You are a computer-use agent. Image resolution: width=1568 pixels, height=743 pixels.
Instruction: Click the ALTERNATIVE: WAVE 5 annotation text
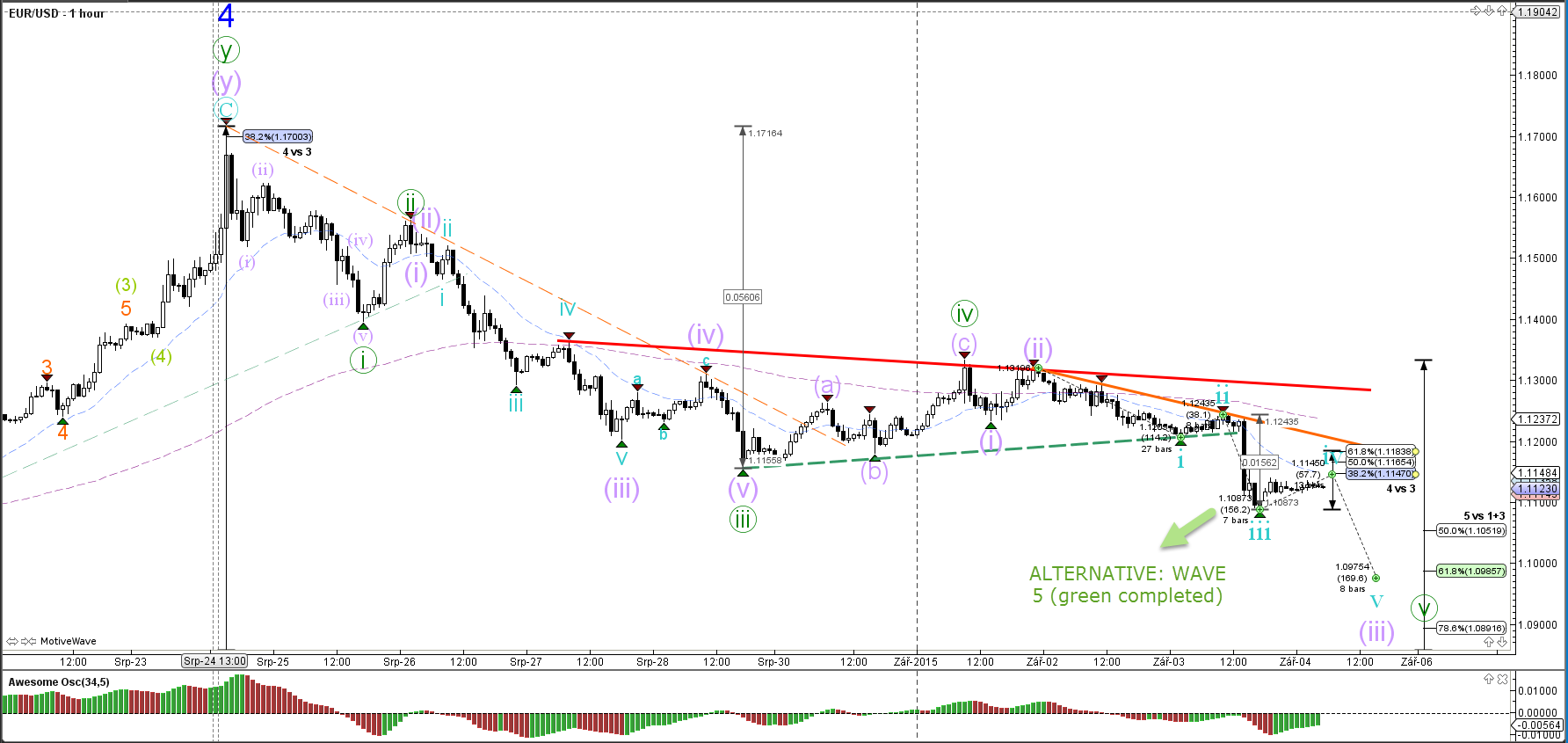(1128, 585)
